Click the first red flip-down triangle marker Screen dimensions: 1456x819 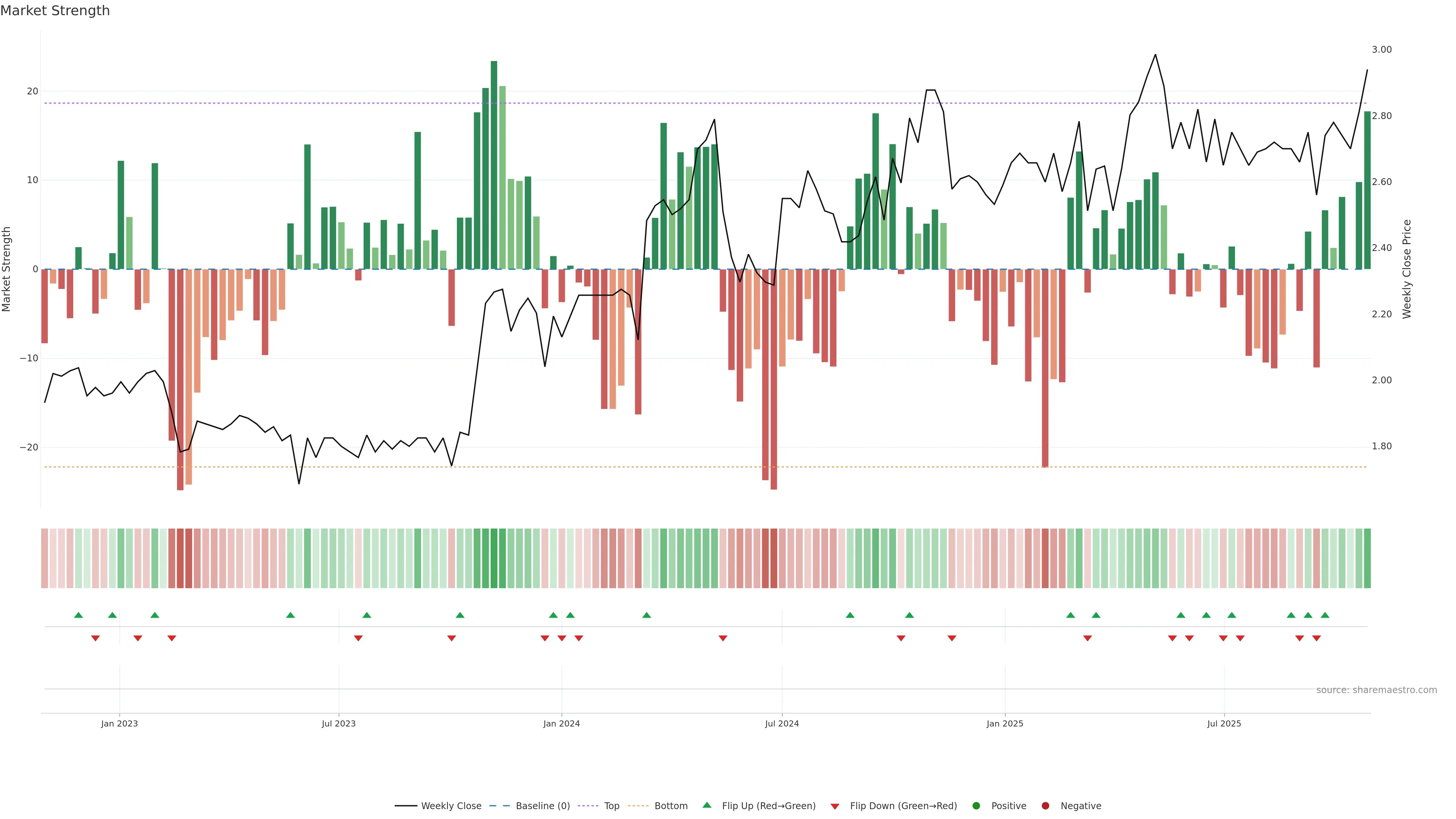96,638
